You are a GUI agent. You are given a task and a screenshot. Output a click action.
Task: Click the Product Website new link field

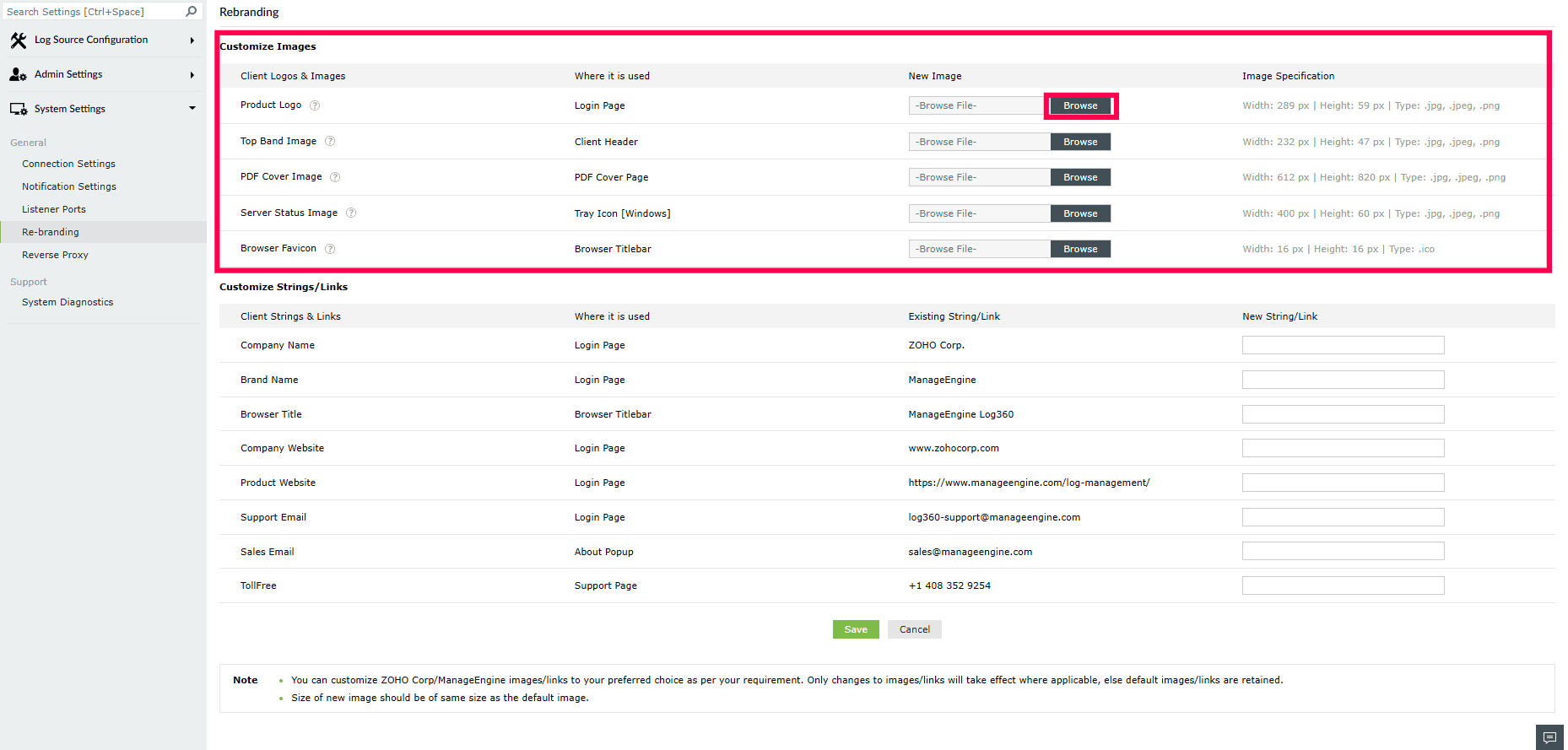pyautogui.click(x=1343, y=483)
